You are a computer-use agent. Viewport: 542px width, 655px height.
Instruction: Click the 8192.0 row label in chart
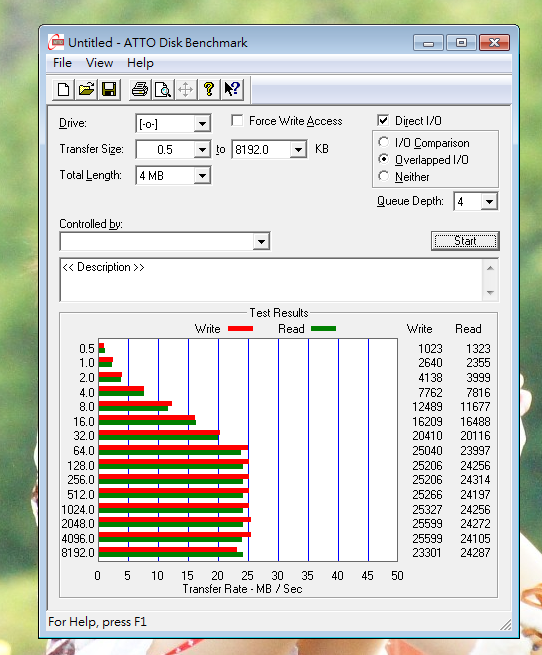(78, 553)
